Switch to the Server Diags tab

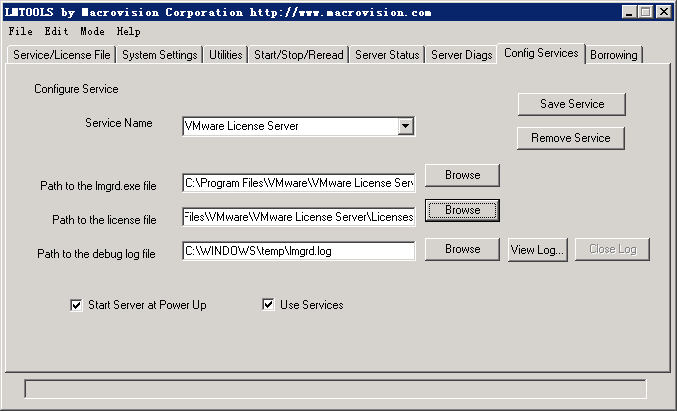point(461,55)
